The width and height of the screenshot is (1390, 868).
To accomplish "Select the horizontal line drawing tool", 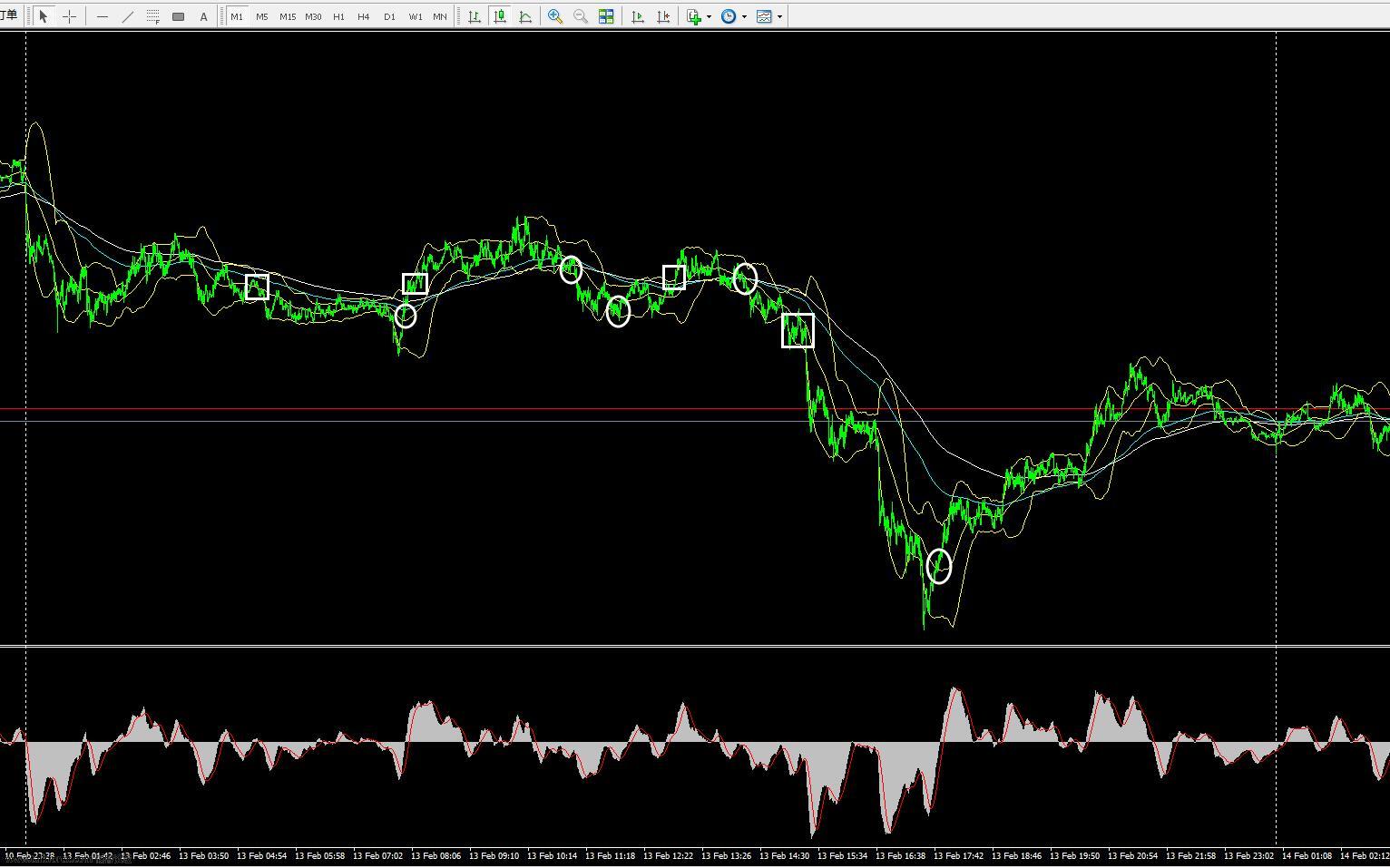I will pyautogui.click(x=103, y=16).
